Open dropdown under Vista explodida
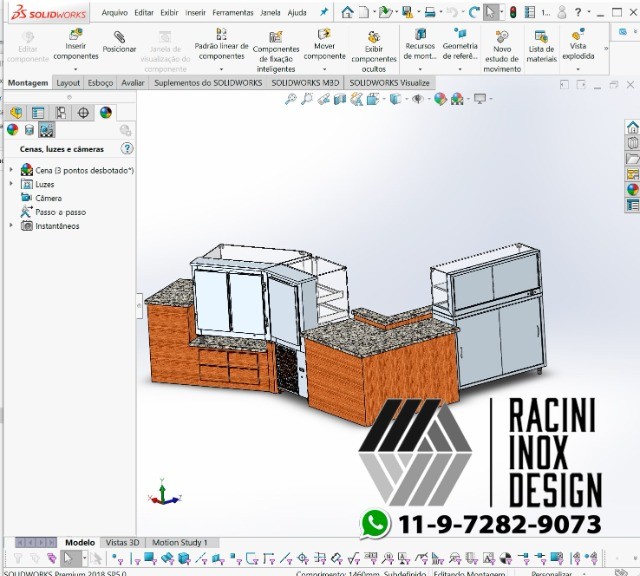Viewport: 640px width, 576px height. pyautogui.click(x=578, y=69)
